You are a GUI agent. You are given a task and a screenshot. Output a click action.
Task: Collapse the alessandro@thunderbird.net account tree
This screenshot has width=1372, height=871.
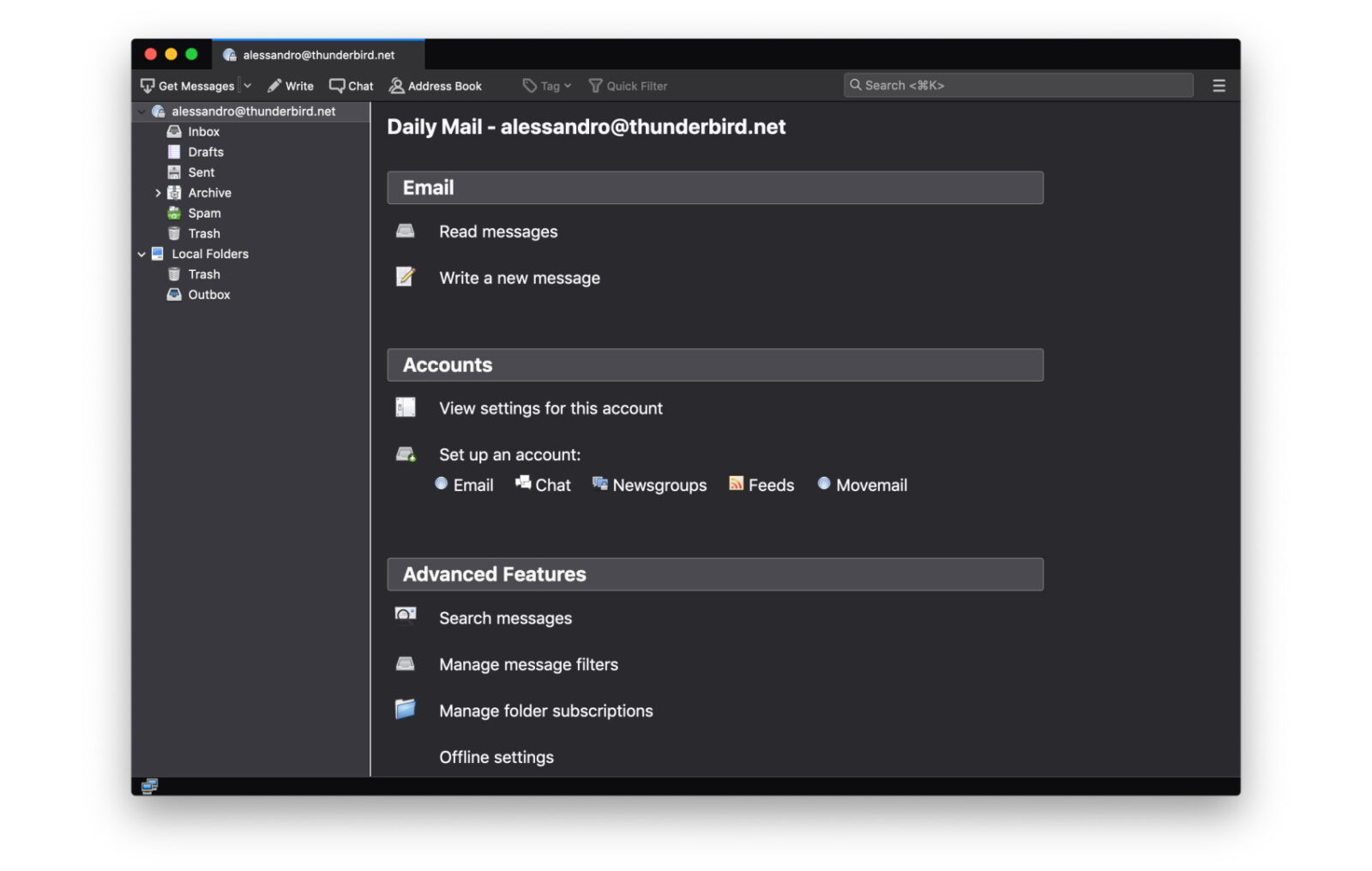(141, 111)
